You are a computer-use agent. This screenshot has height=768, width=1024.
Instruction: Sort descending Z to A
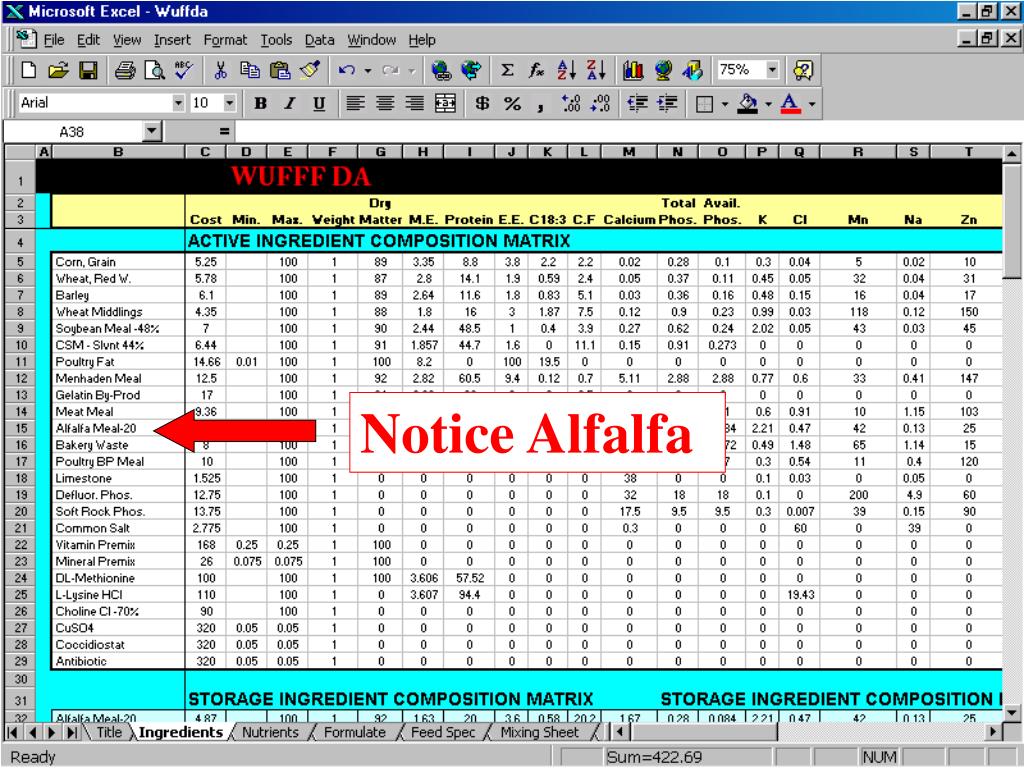(596, 70)
